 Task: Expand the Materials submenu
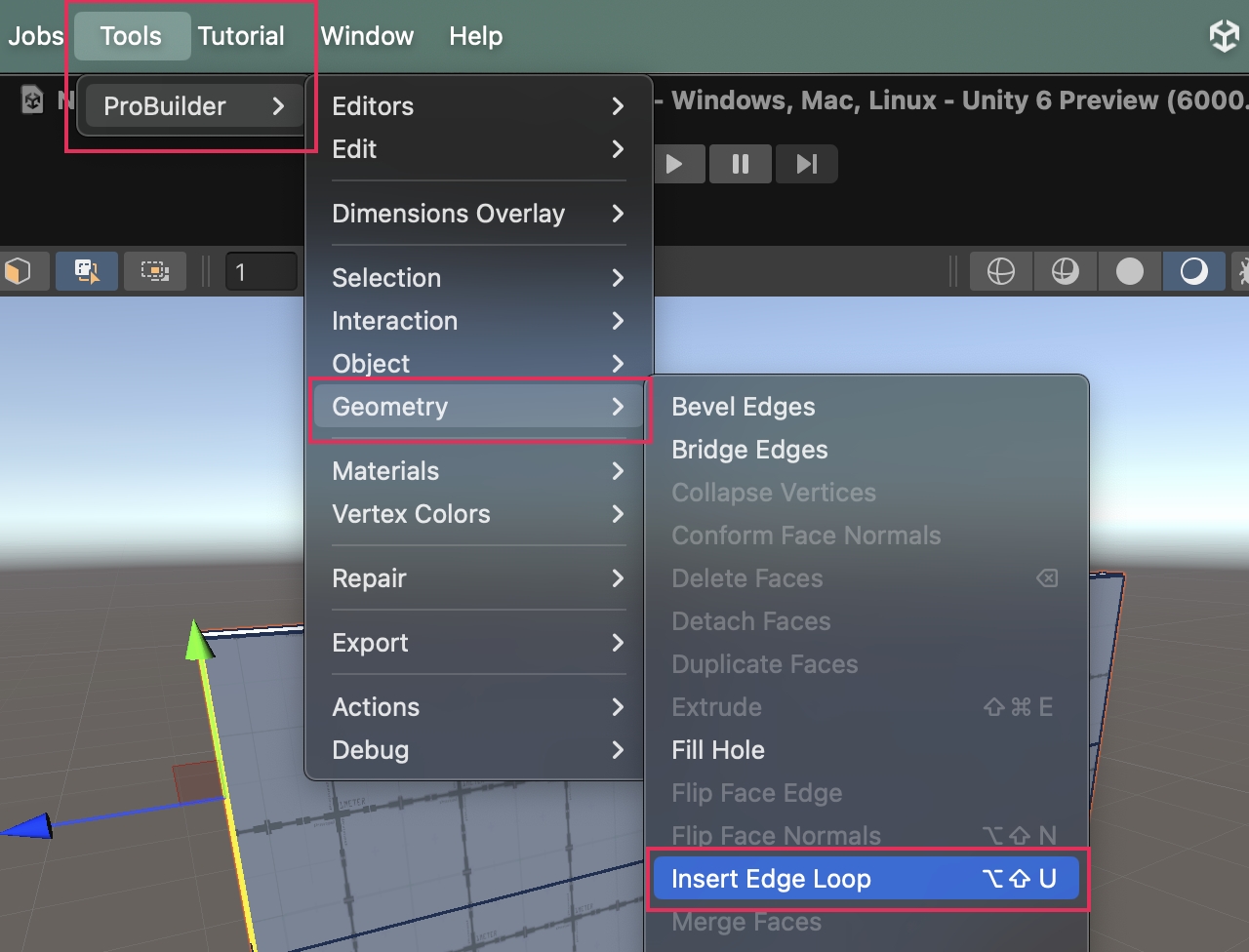[x=477, y=471]
